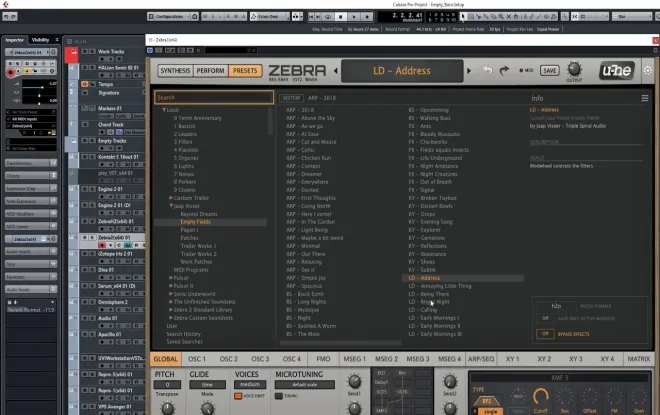660x415 pixels.
Task: Expand the Pulsor folder
Action: (171, 278)
